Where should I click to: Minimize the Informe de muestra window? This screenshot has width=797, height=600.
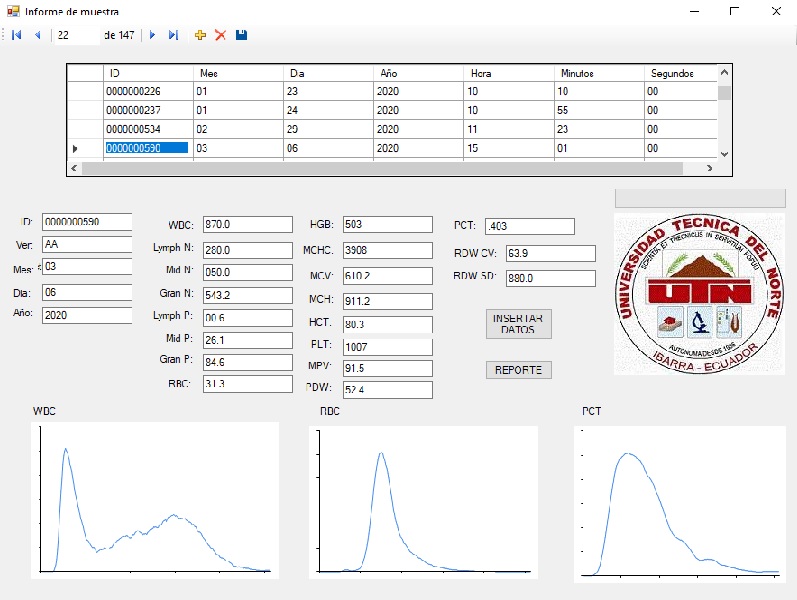[x=694, y=11]
